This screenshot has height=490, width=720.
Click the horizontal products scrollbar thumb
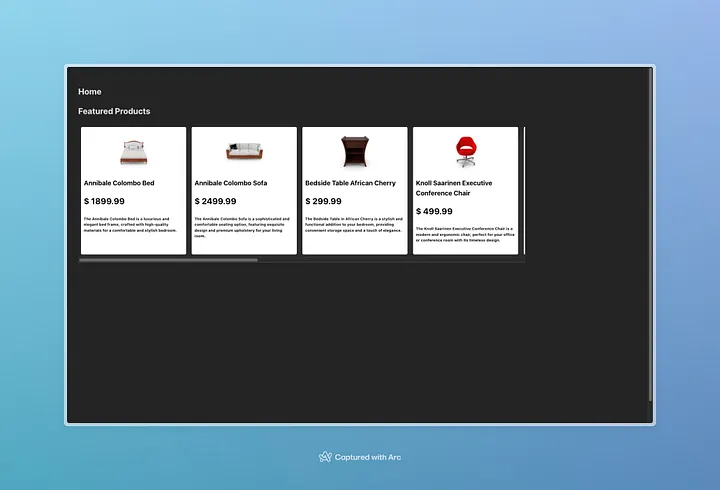169,260
